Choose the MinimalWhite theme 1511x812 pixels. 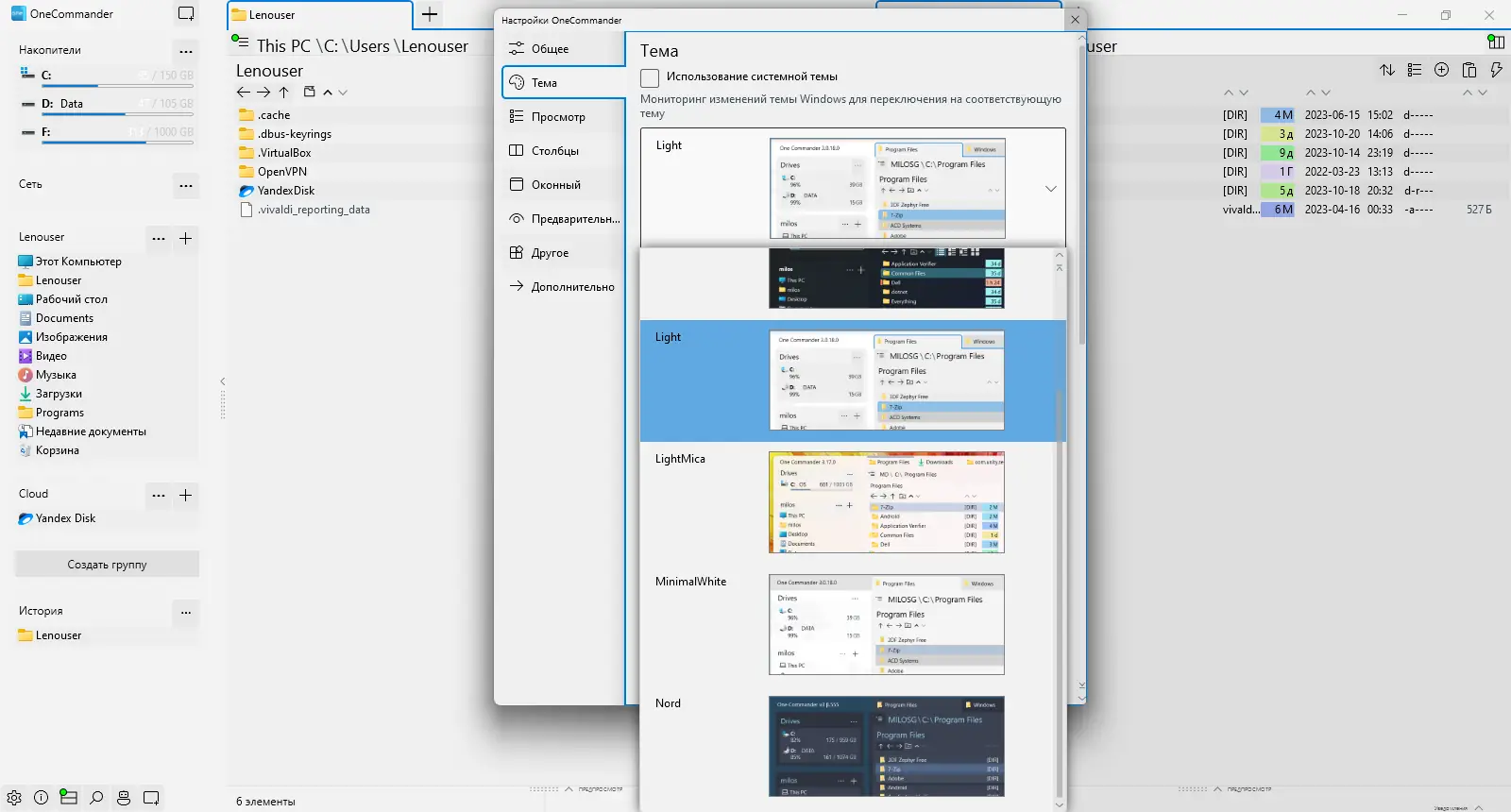click(847, 624)
